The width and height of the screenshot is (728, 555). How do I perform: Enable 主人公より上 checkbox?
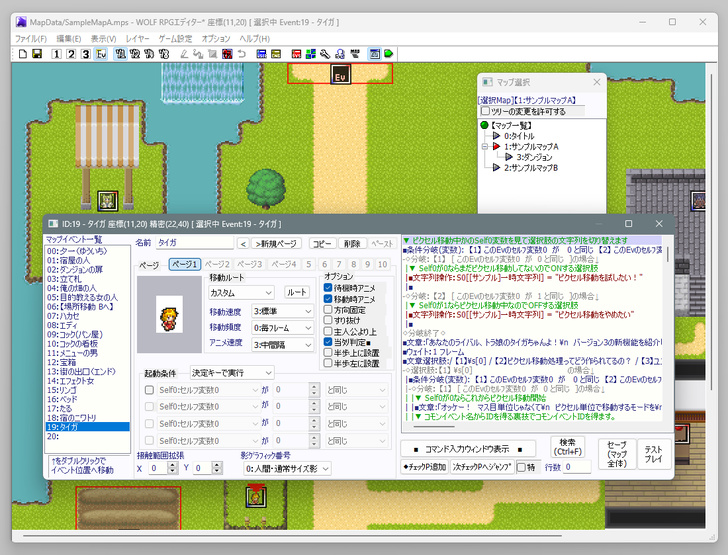pos(328,332)
